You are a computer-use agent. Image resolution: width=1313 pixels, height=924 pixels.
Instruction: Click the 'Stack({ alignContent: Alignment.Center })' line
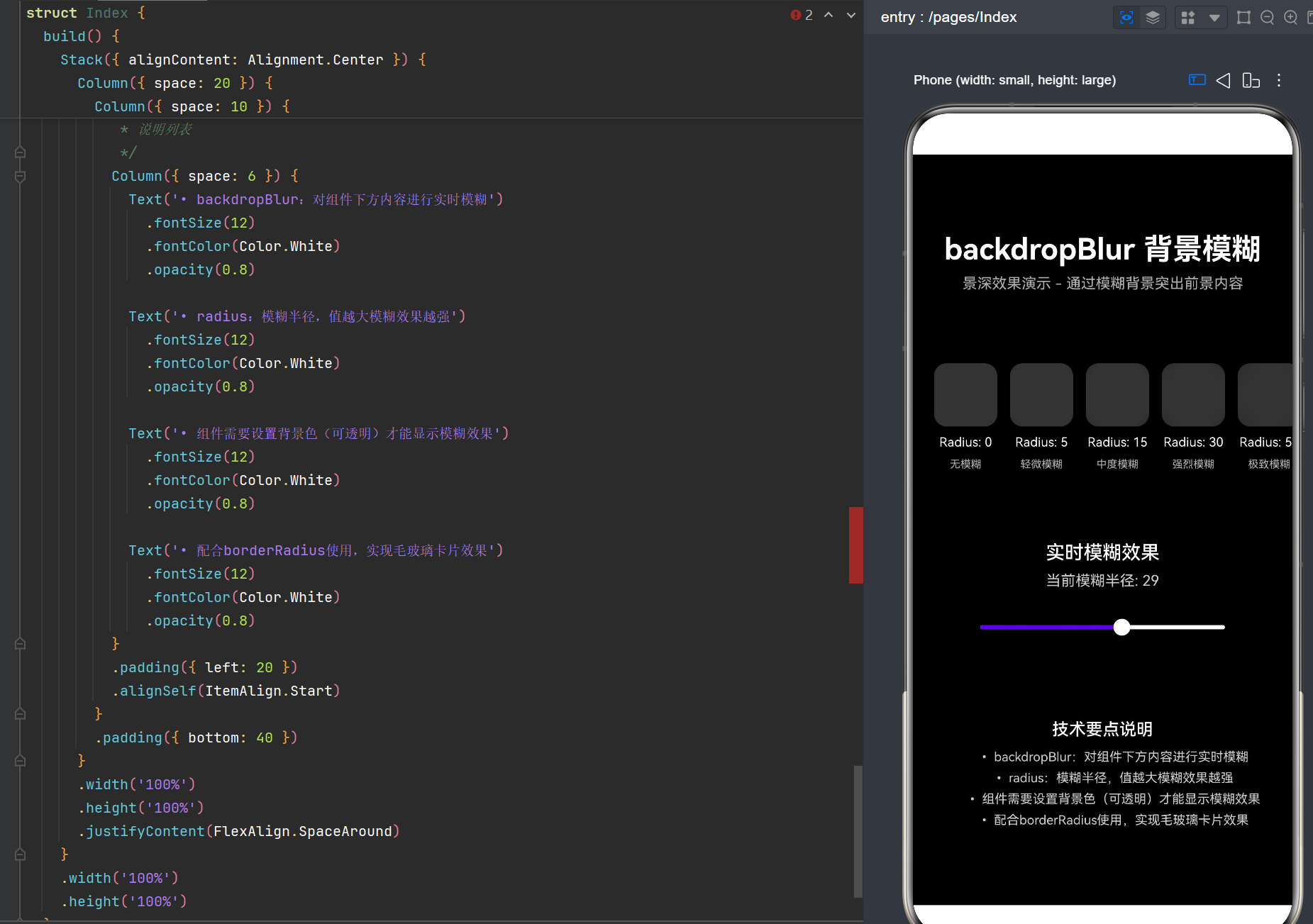(x=243, y=60)
